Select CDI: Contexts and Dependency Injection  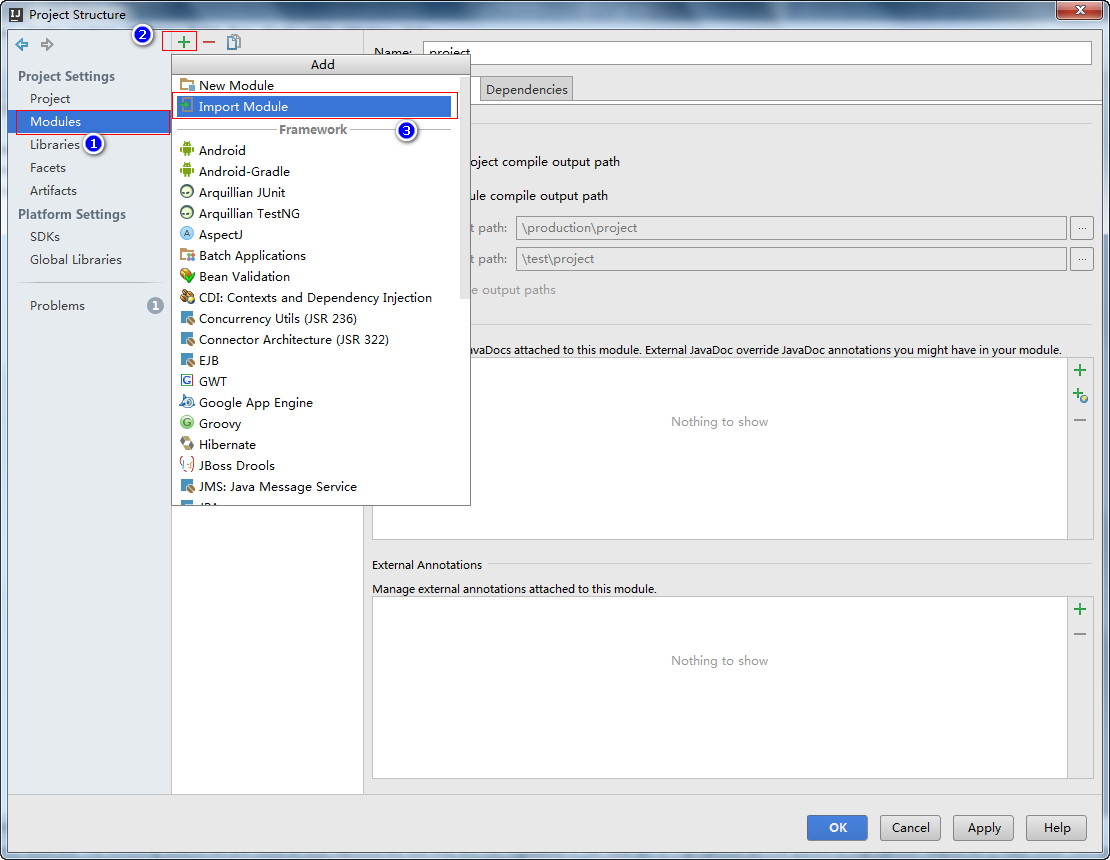[x=316, y=297]
